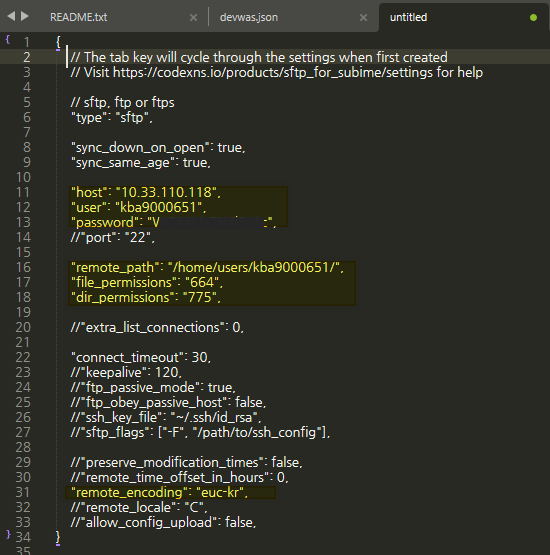The image size is (550, 555).
Task: Click the opening brace on line 1
Action: (58, 42)
